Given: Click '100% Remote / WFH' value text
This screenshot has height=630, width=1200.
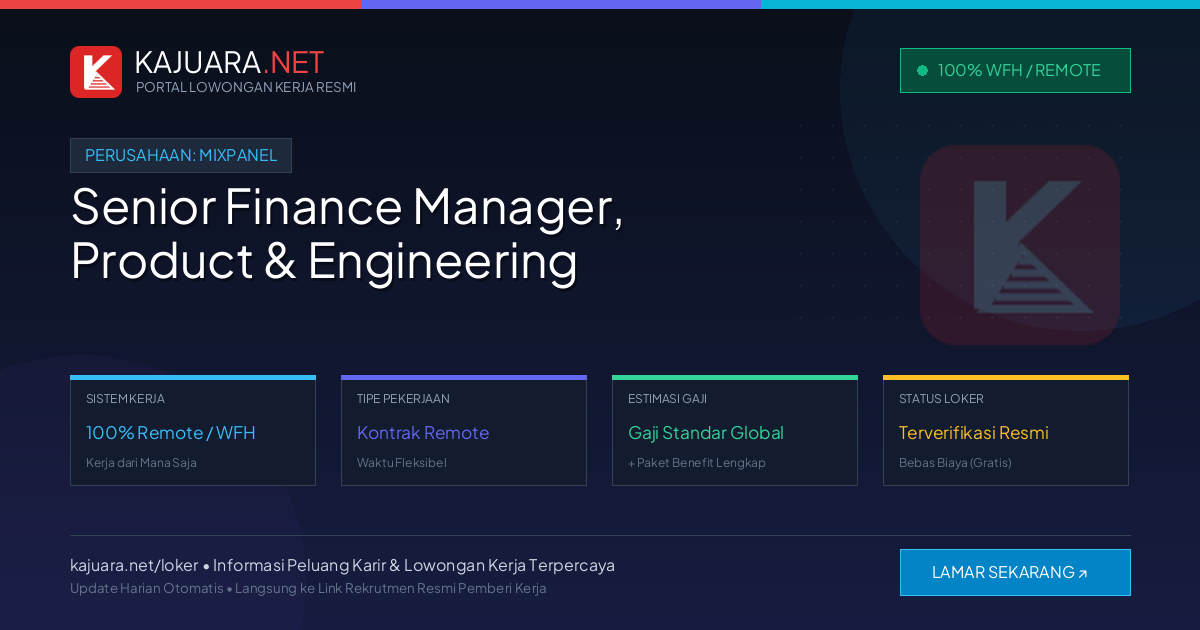Looking at the screenshot, I should pos(171,433).
